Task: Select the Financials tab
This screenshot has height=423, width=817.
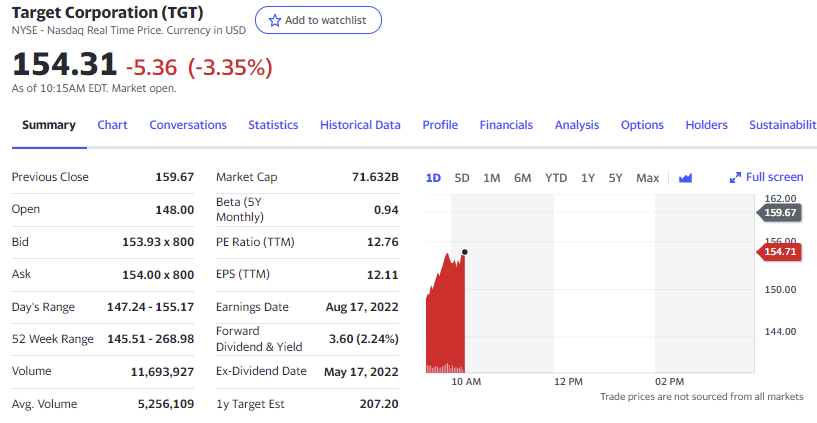Action: coord(506,125)
